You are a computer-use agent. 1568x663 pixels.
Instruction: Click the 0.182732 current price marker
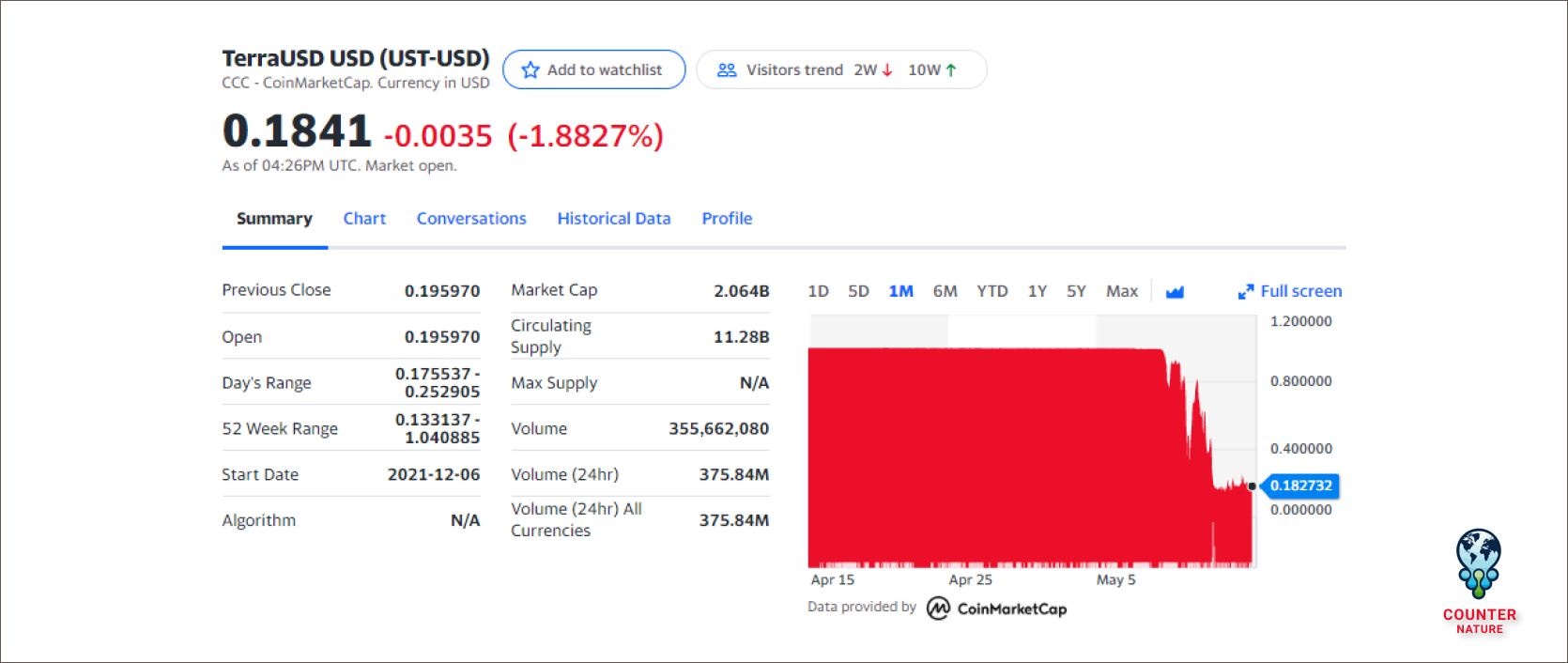click(x=1300, y=486)
